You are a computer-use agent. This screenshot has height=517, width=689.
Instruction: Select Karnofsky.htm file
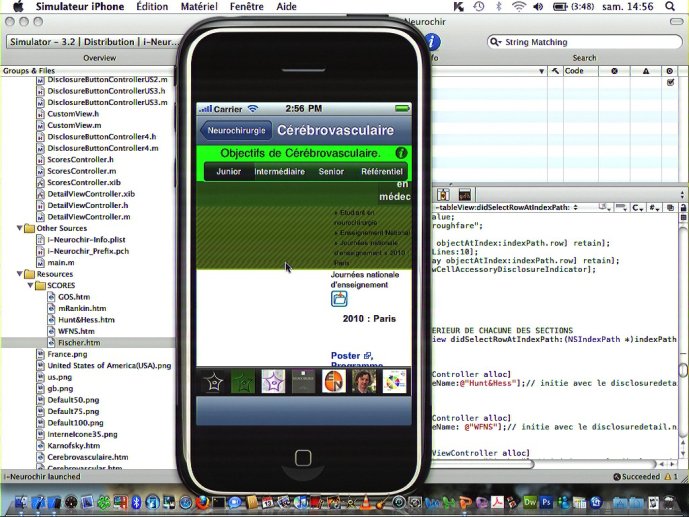(x=73, y=445)
